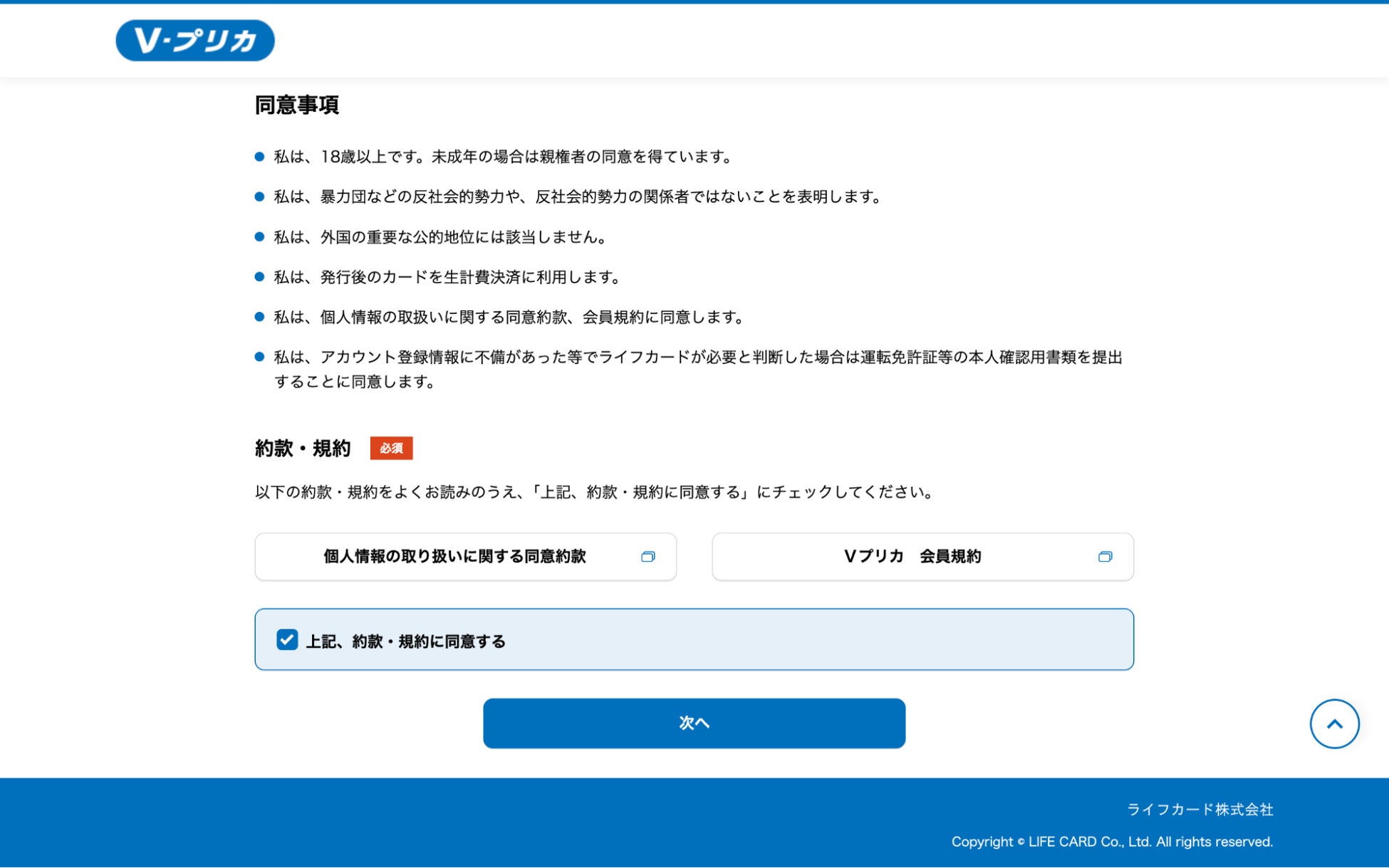Click the 反社会的勢力 bullet statement
This screenshot has height=868, width=1389.
(578, 197)
